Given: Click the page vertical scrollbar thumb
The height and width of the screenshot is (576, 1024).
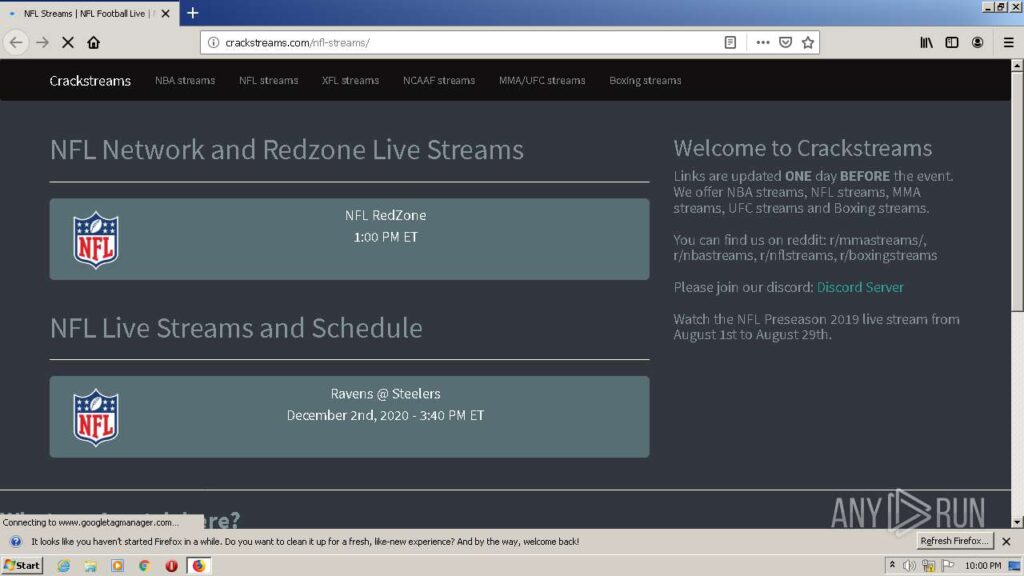Looking at the screenshot, I should (x=1017, y=191).
